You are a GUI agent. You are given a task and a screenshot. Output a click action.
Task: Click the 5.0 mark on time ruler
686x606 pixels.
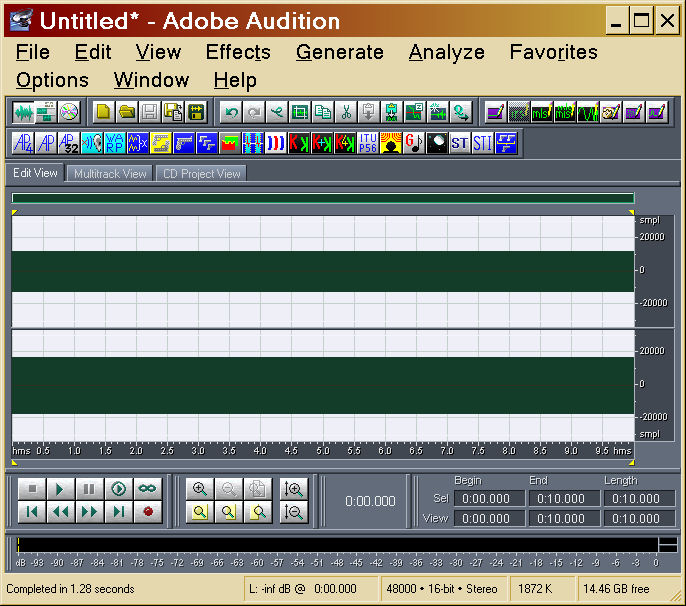click(x=322, y=451)
